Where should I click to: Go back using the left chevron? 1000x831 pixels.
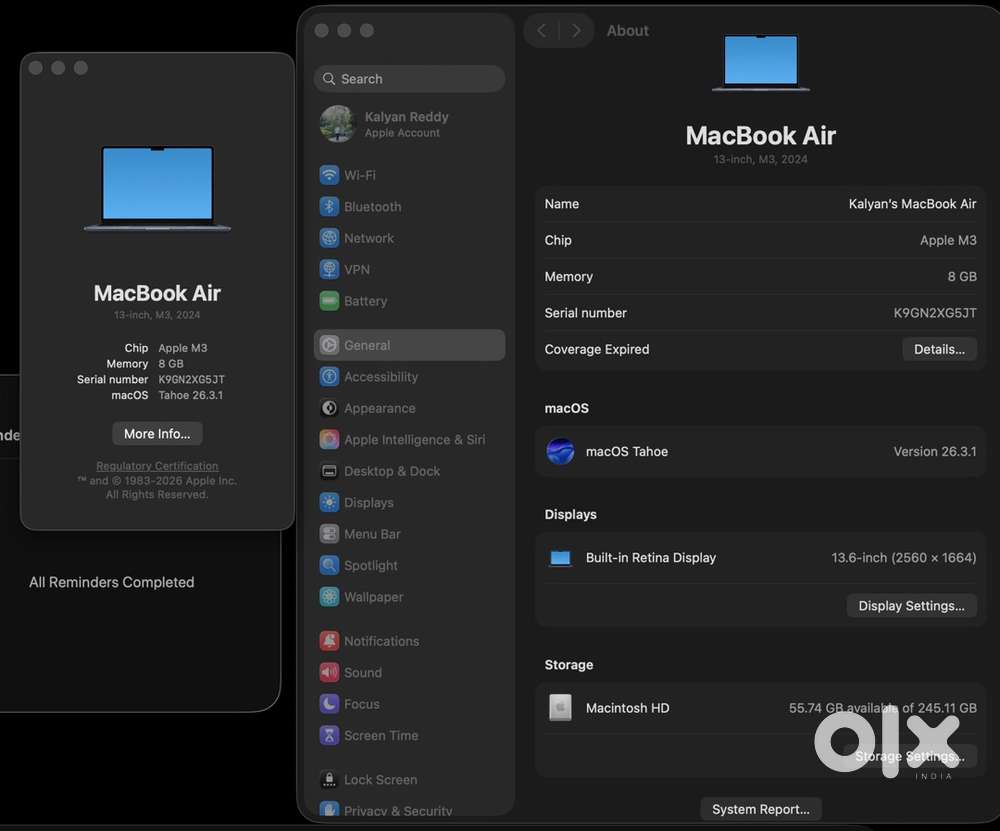[542, 31]
